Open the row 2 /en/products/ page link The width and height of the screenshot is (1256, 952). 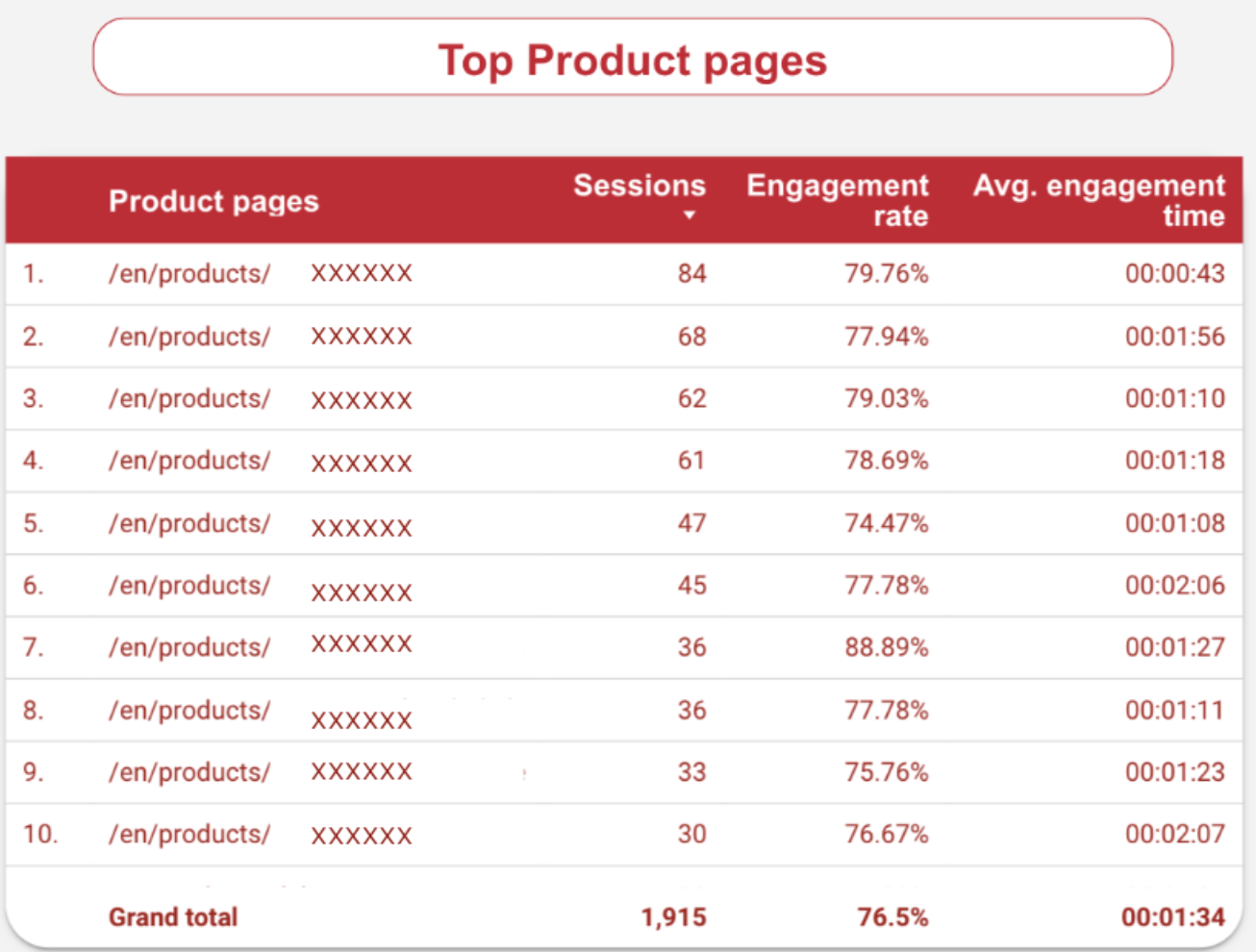[189, 337]
